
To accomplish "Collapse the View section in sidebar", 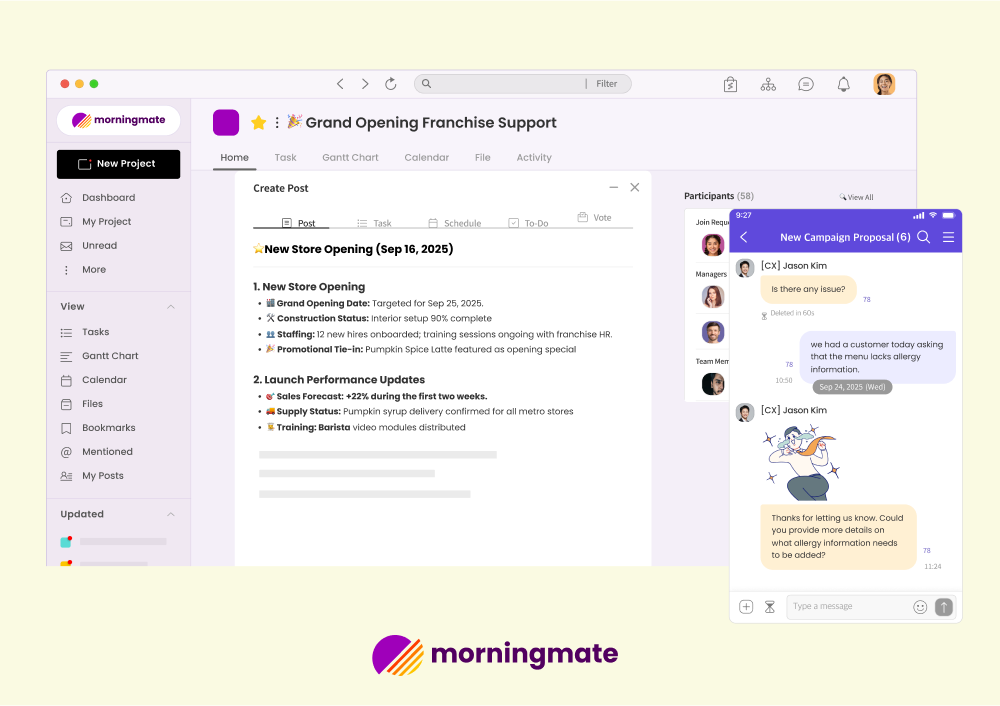I will [170, 307].
